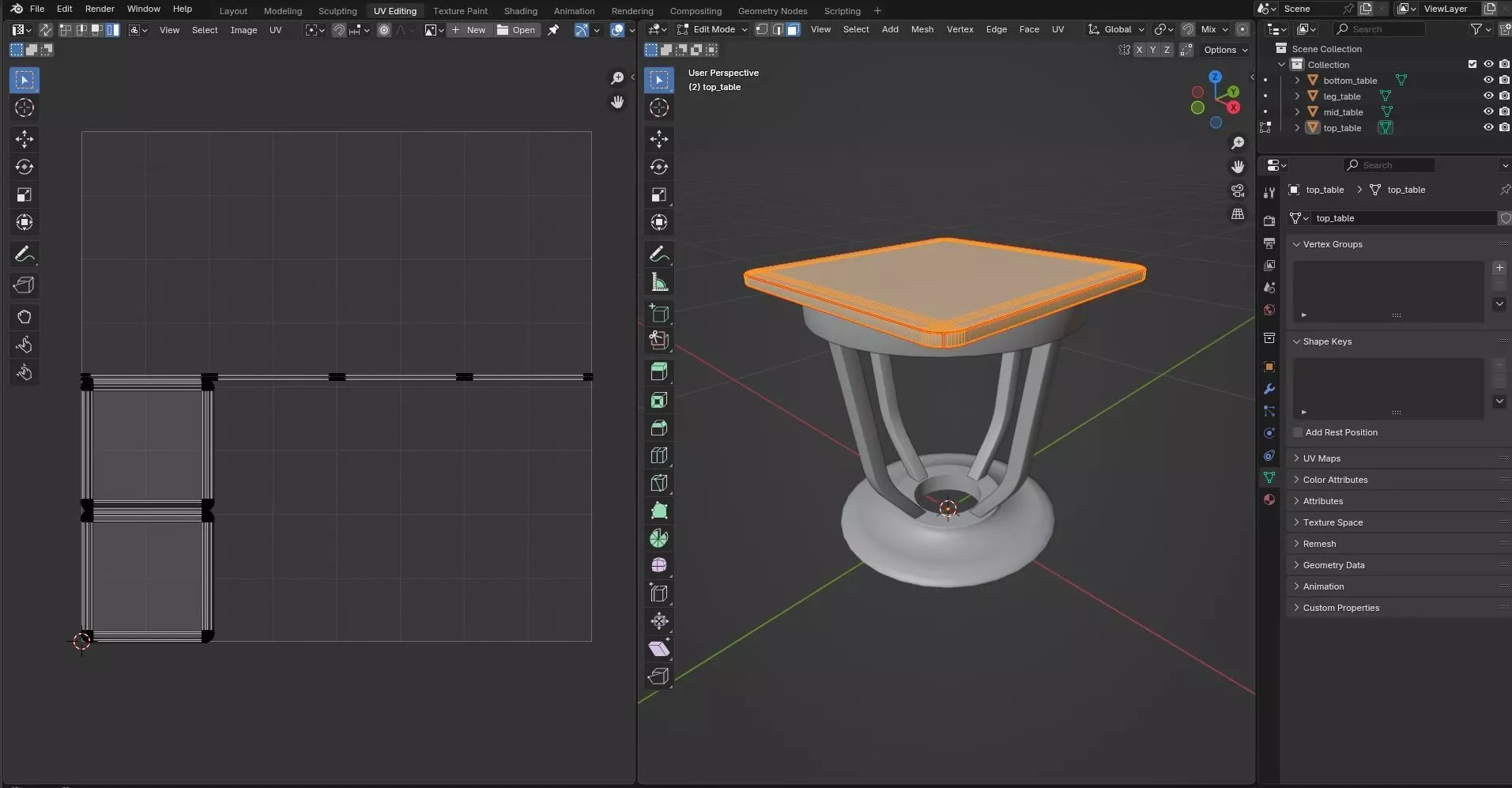This screenshot has height=788, width=1512.
Task: Select the Move tool in UV editor toolbar
Action: click(x=25, y=139)
